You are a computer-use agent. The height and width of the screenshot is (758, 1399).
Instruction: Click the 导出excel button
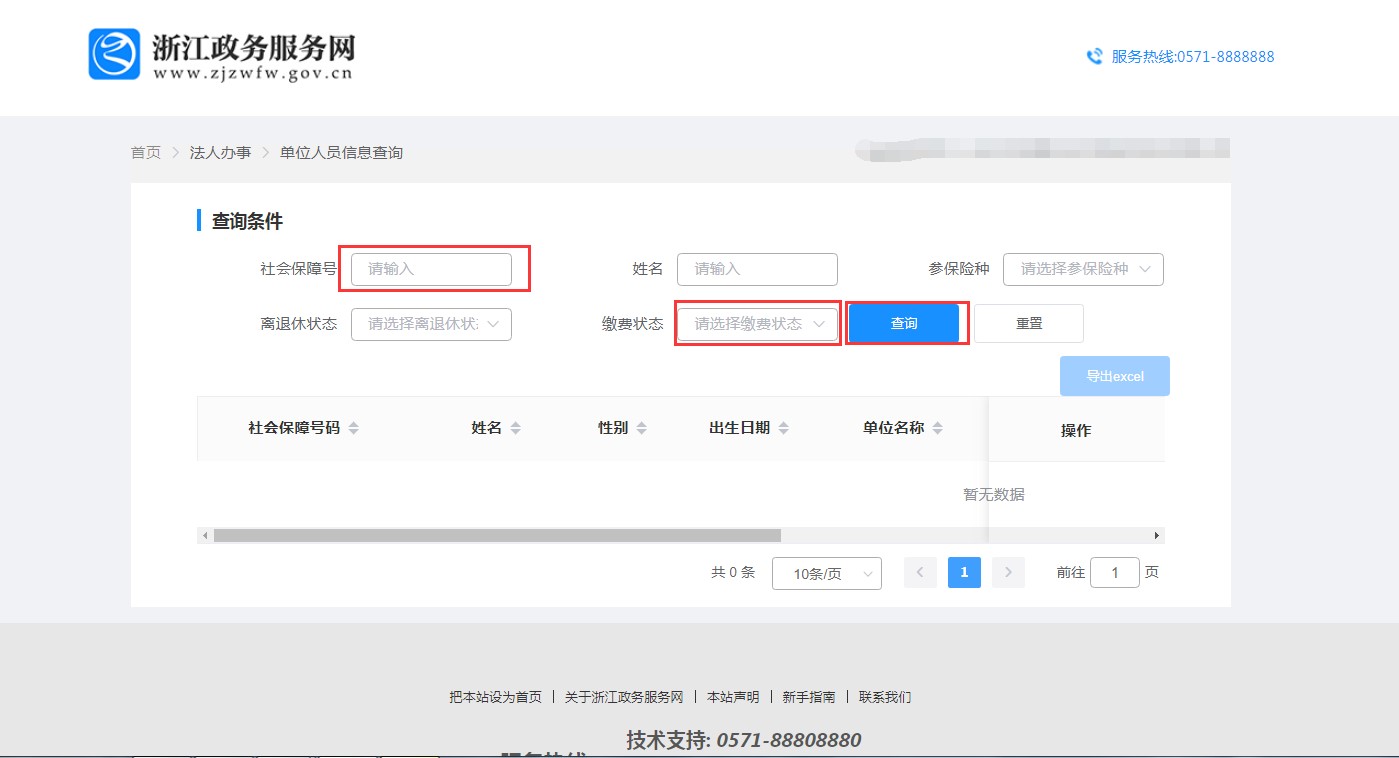pos(1115,376)
